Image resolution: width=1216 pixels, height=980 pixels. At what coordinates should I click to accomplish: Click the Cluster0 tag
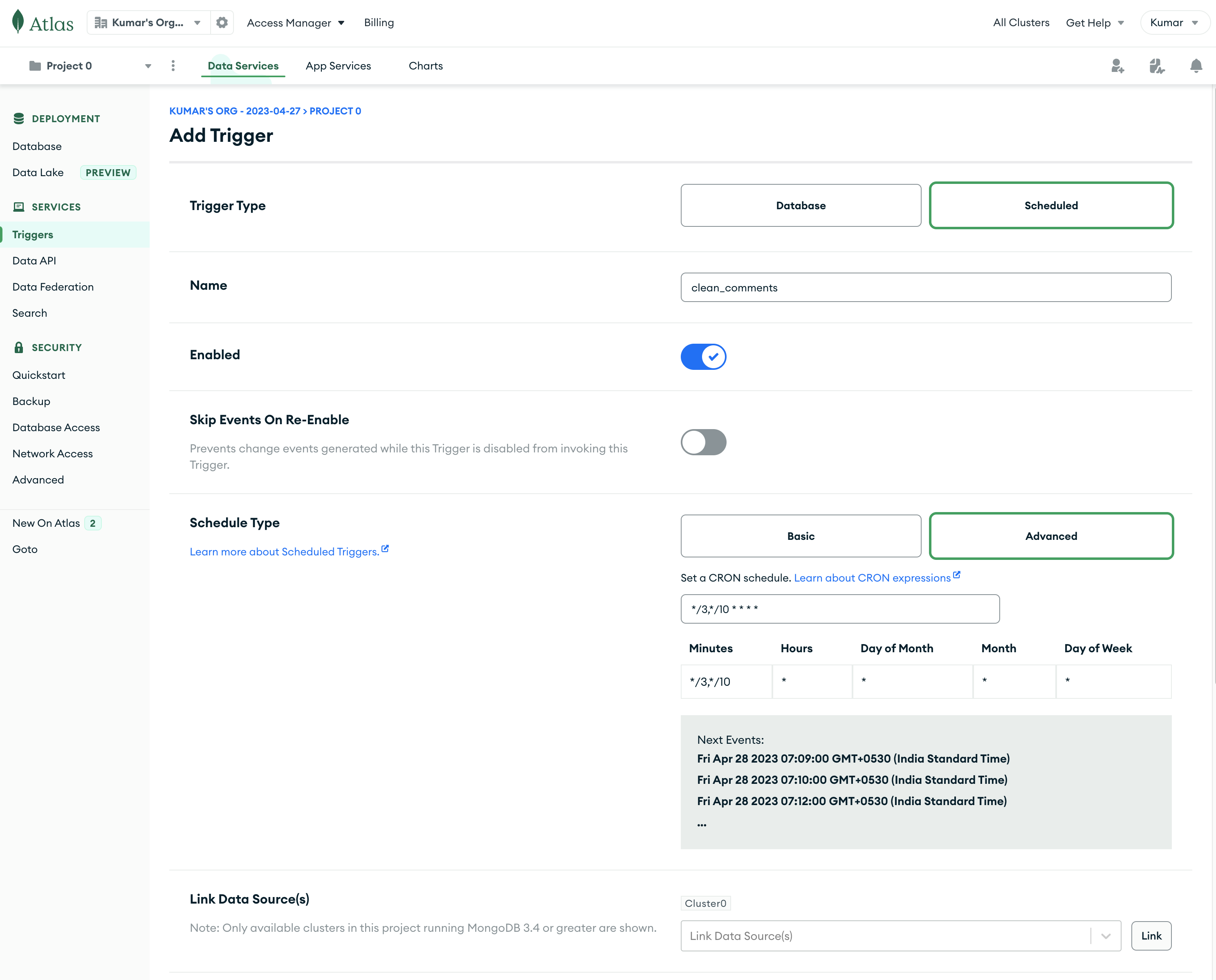click(705, 903)
